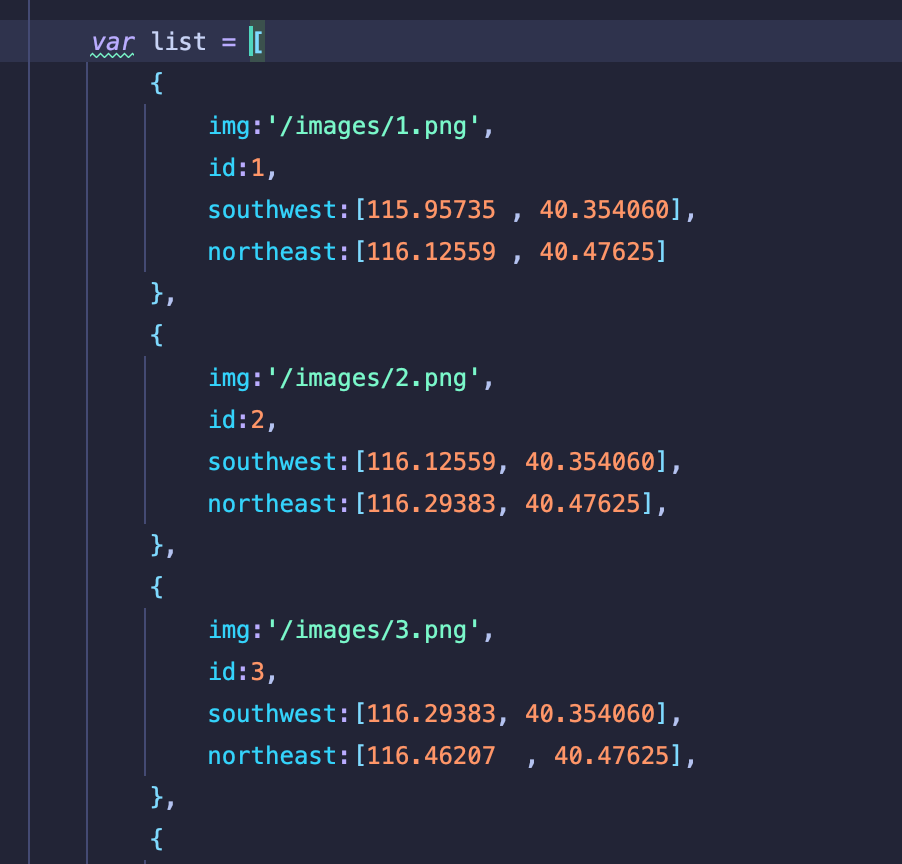Click 40.354060 in the third object
This screenshot has height=864, width=902.
click(x=590, y=714)
